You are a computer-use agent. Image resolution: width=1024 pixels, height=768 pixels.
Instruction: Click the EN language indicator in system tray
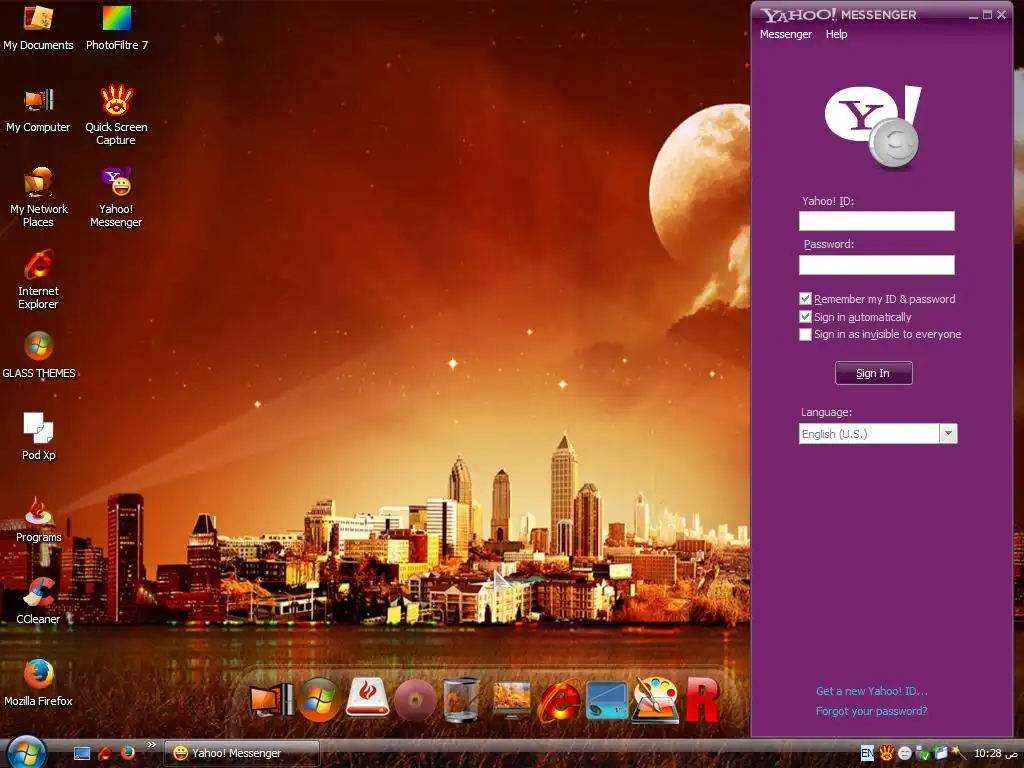click(x=867, y=754)
